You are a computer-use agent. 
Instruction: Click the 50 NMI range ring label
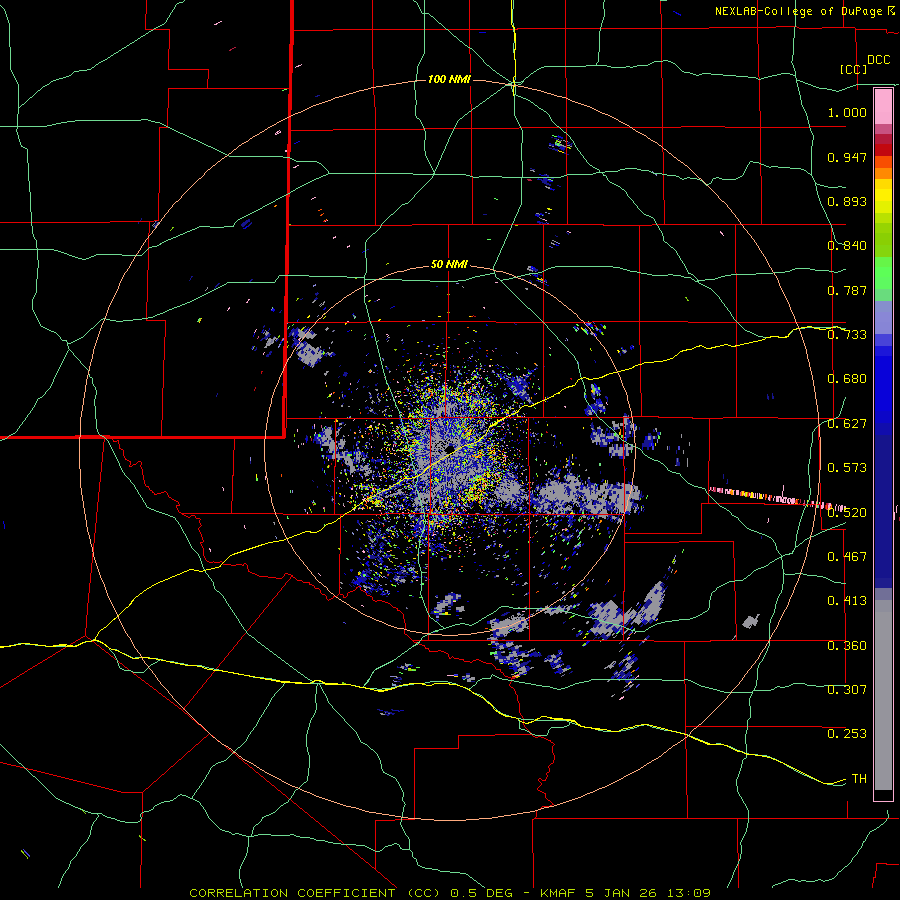pyautogui.click(x=449, y=265)
